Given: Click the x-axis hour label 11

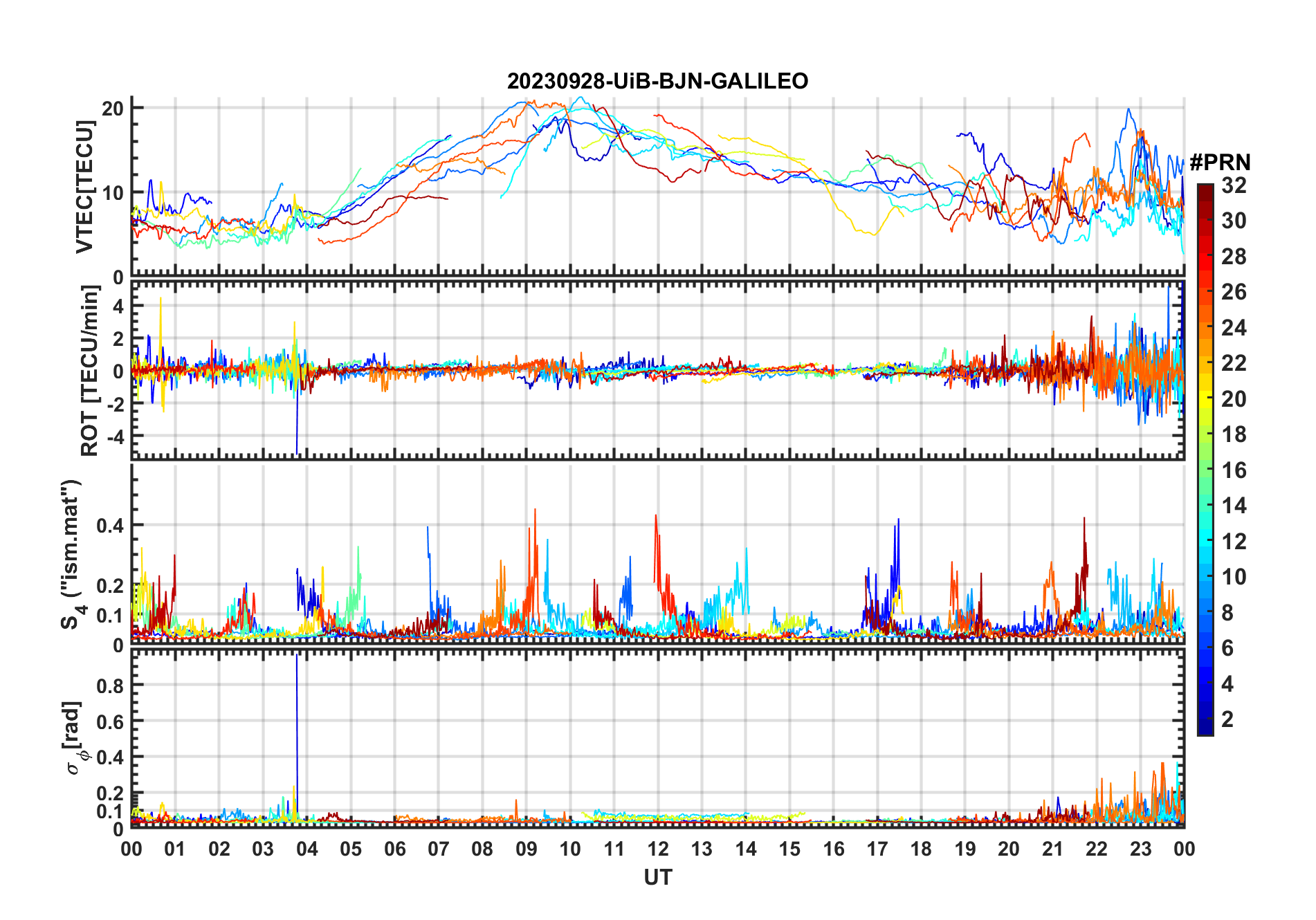Looking at the screenshot, I should coord(614,849).
